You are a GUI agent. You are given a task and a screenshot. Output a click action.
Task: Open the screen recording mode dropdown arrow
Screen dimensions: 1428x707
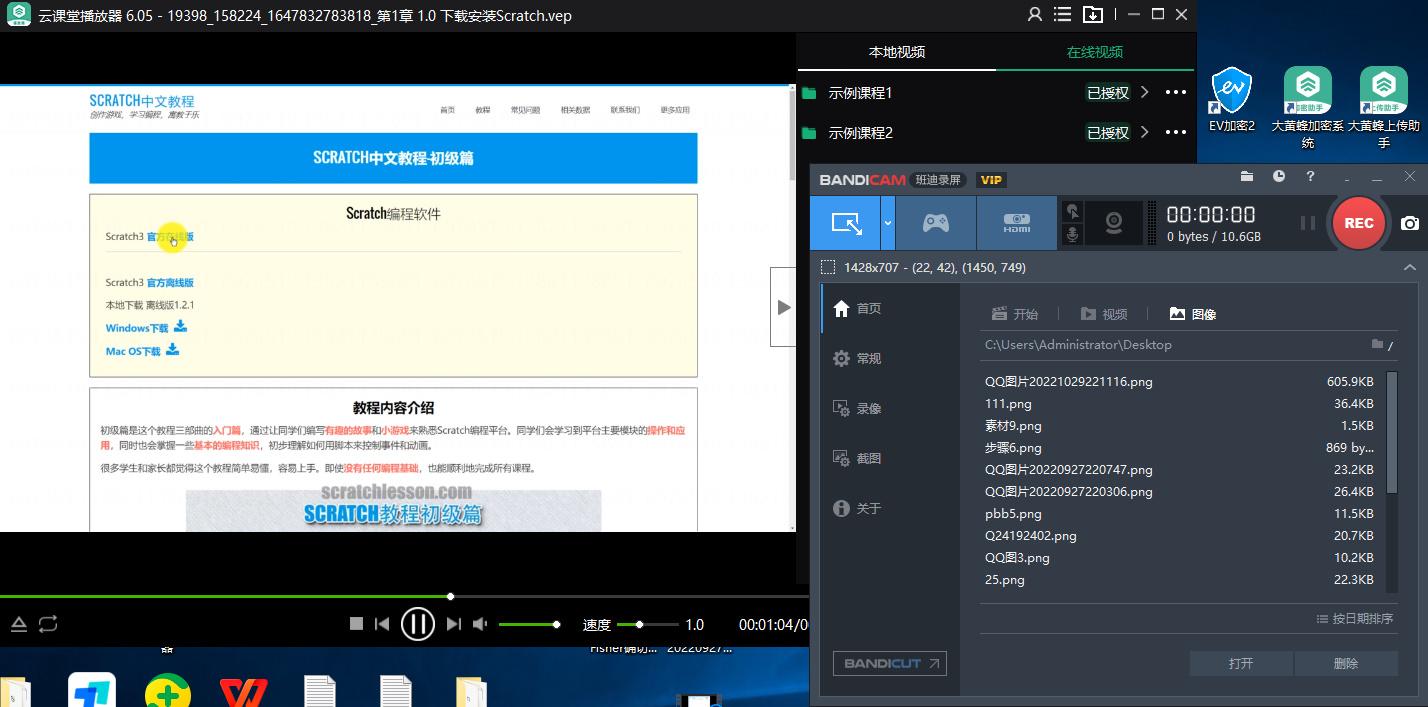click(888, 223)
